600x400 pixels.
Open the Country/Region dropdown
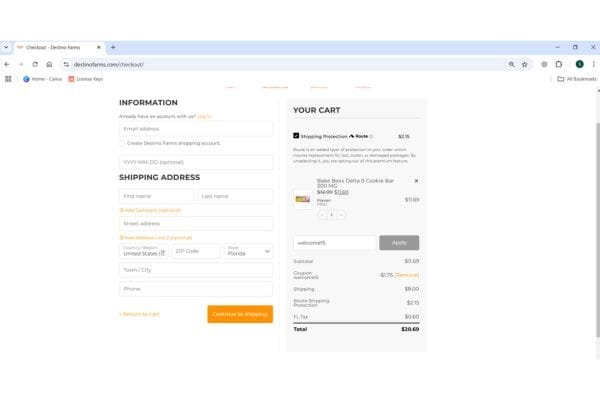pos(142,252)
